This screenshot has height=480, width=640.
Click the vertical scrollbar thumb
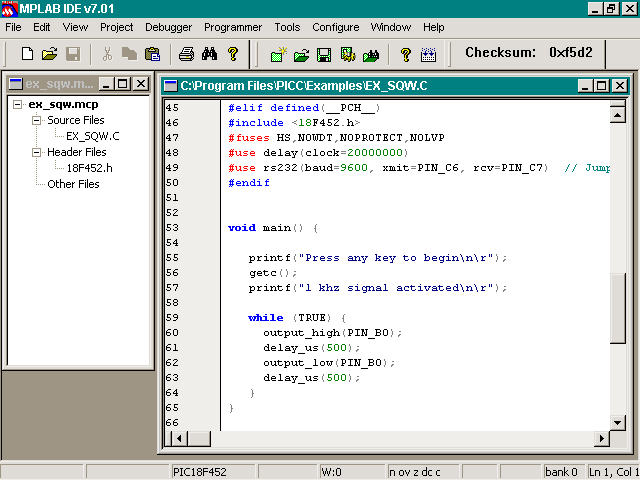[618, 309]
